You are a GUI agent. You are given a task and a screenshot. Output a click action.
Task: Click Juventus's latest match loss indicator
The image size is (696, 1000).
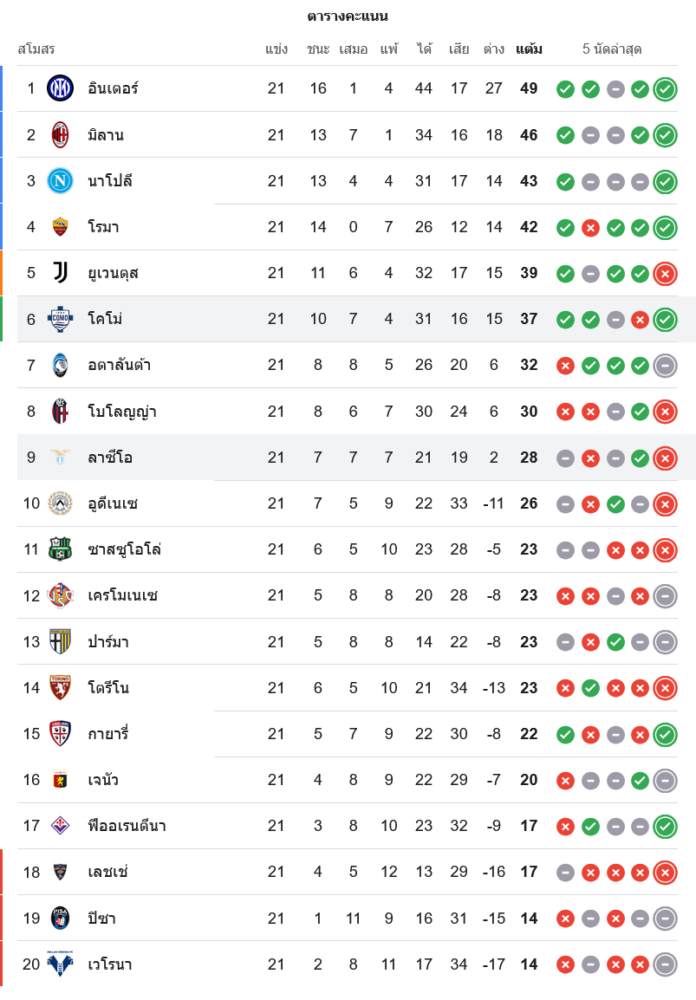point(665,273)
